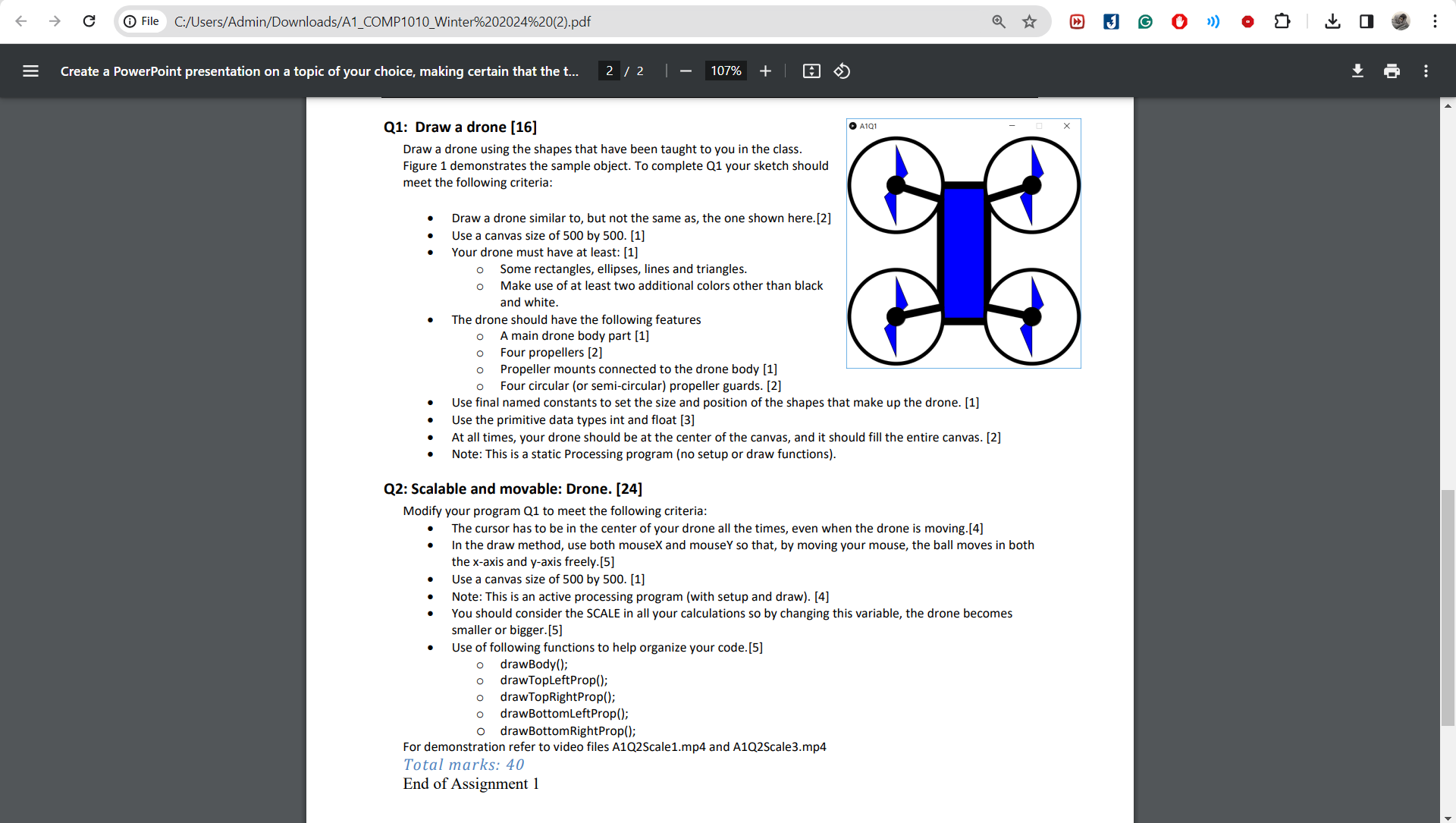This screenshot has height=823, width=1456.
Task: Open Chrome Downloads from the toolbar
Action: pyautogui.click(x=1332, y=21)
